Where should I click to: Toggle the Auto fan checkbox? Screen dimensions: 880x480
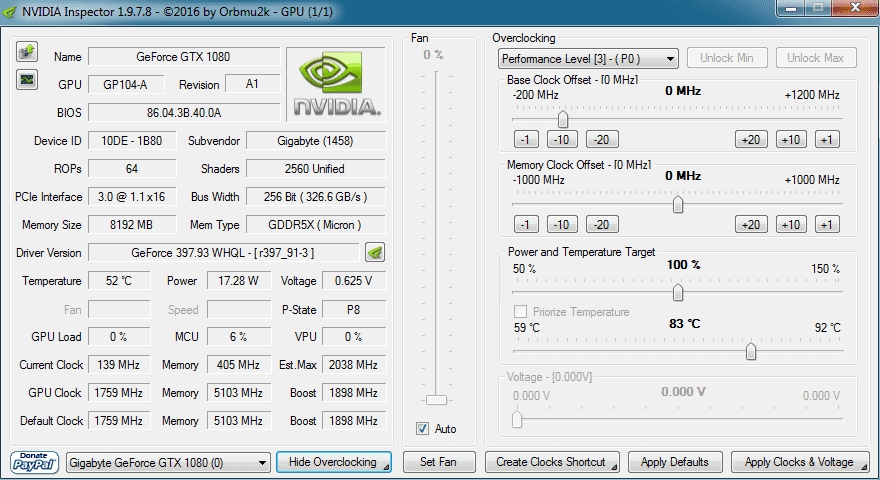click(x=422, y=429)
